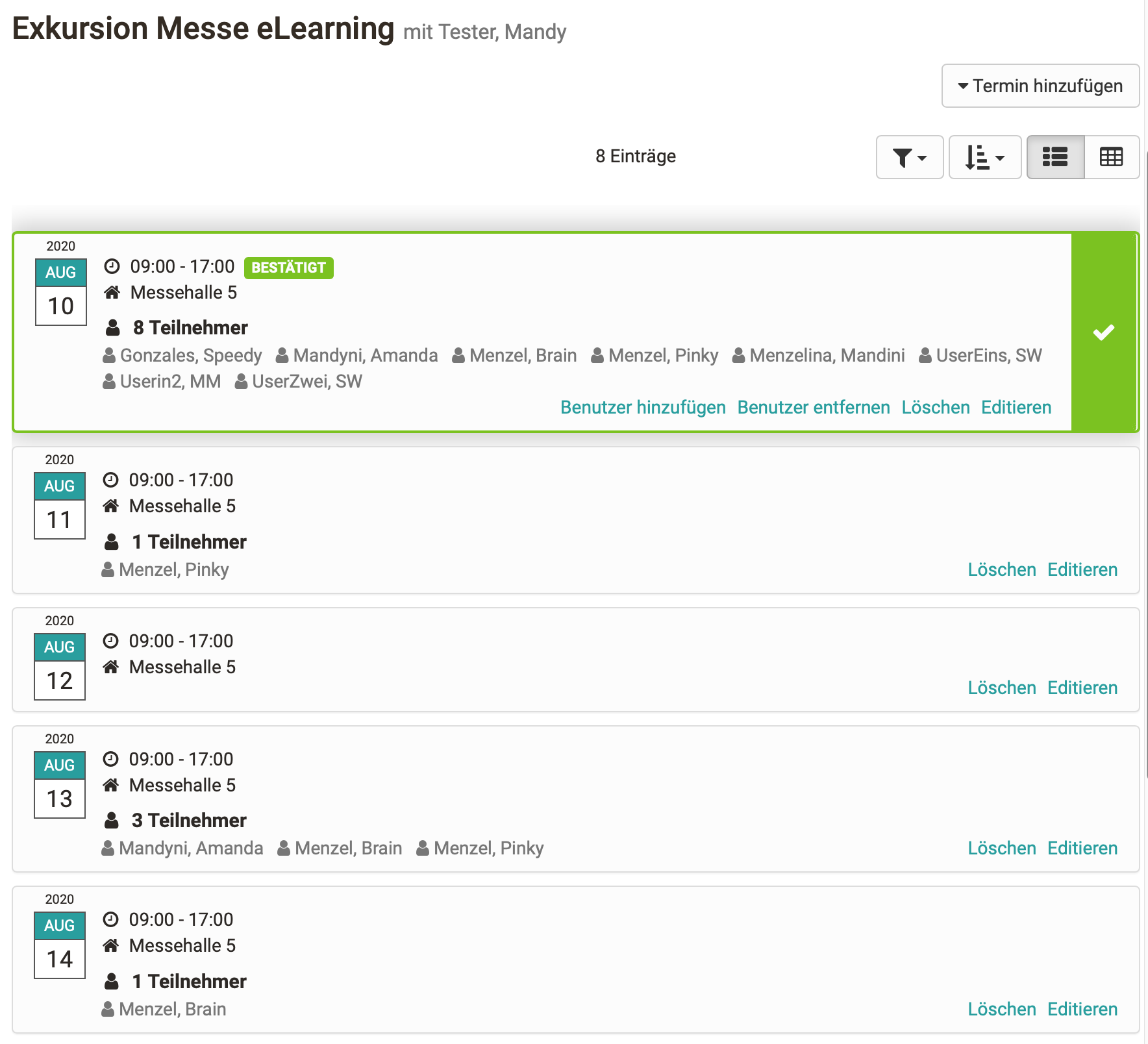Click the Aug 12 calendar date icon
The height and width of the screenshot is (1044, 1148).
[x=60, y=667]
